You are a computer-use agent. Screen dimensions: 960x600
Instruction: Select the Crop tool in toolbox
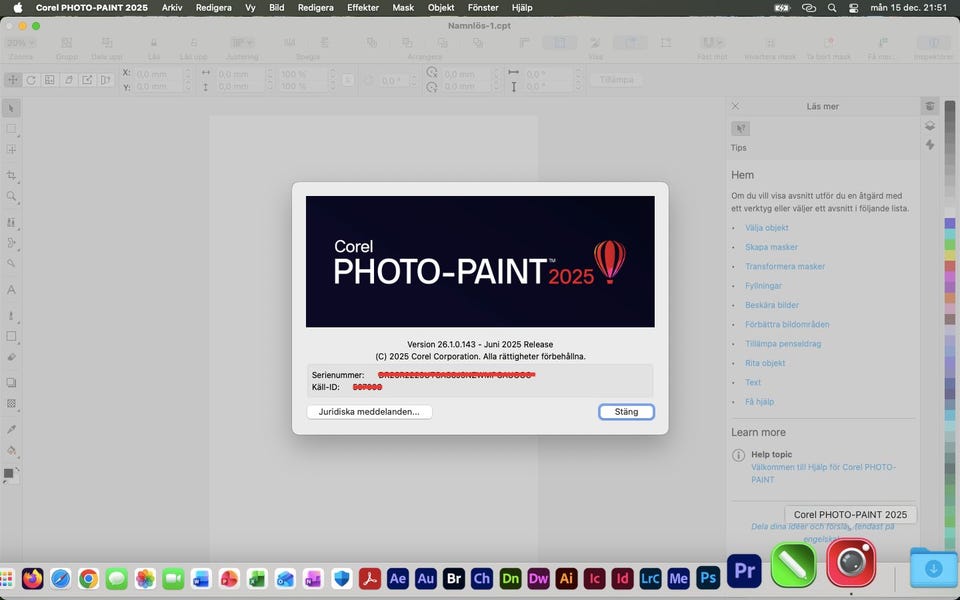[x=12, y=175]
